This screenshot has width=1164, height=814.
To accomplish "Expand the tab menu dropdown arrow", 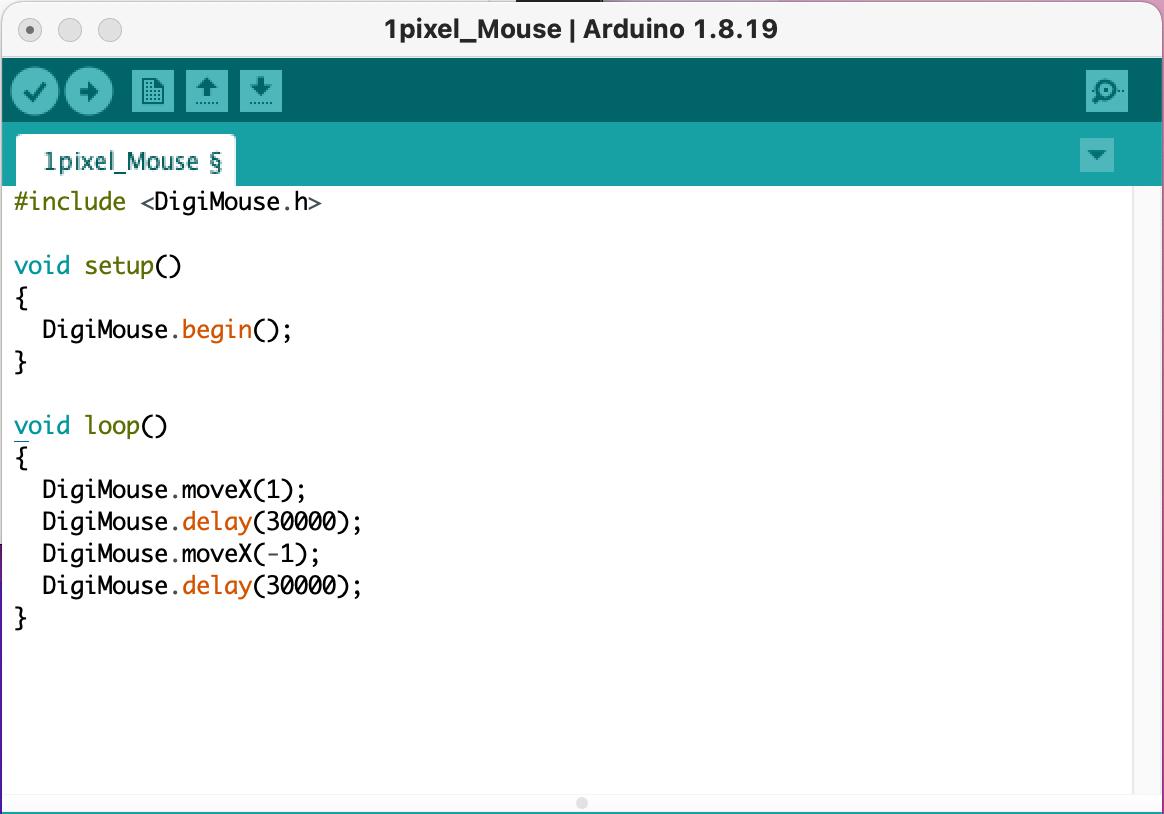I will coord(1096,155).
